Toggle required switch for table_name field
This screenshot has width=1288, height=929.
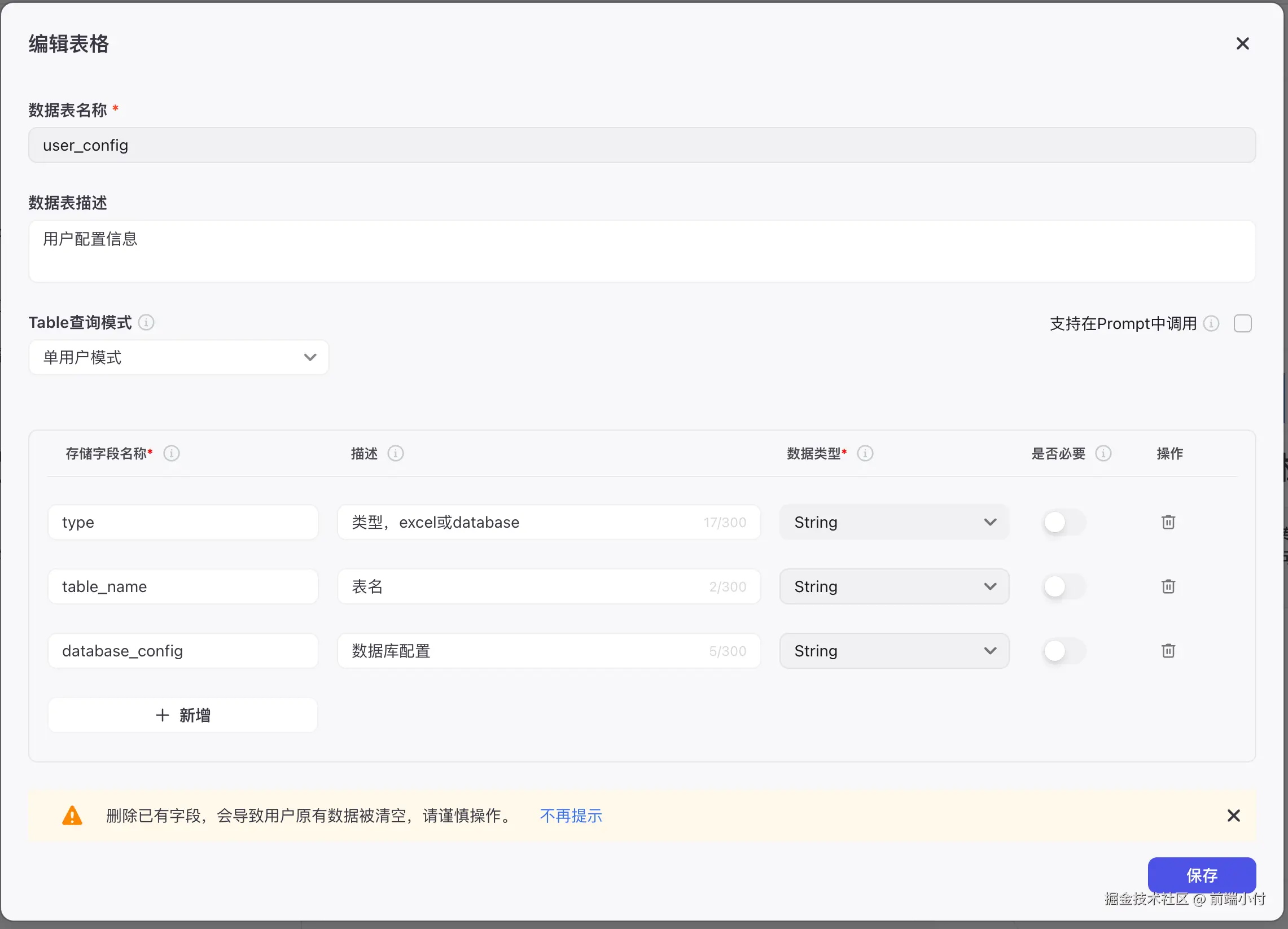[x=1064, y=586]
